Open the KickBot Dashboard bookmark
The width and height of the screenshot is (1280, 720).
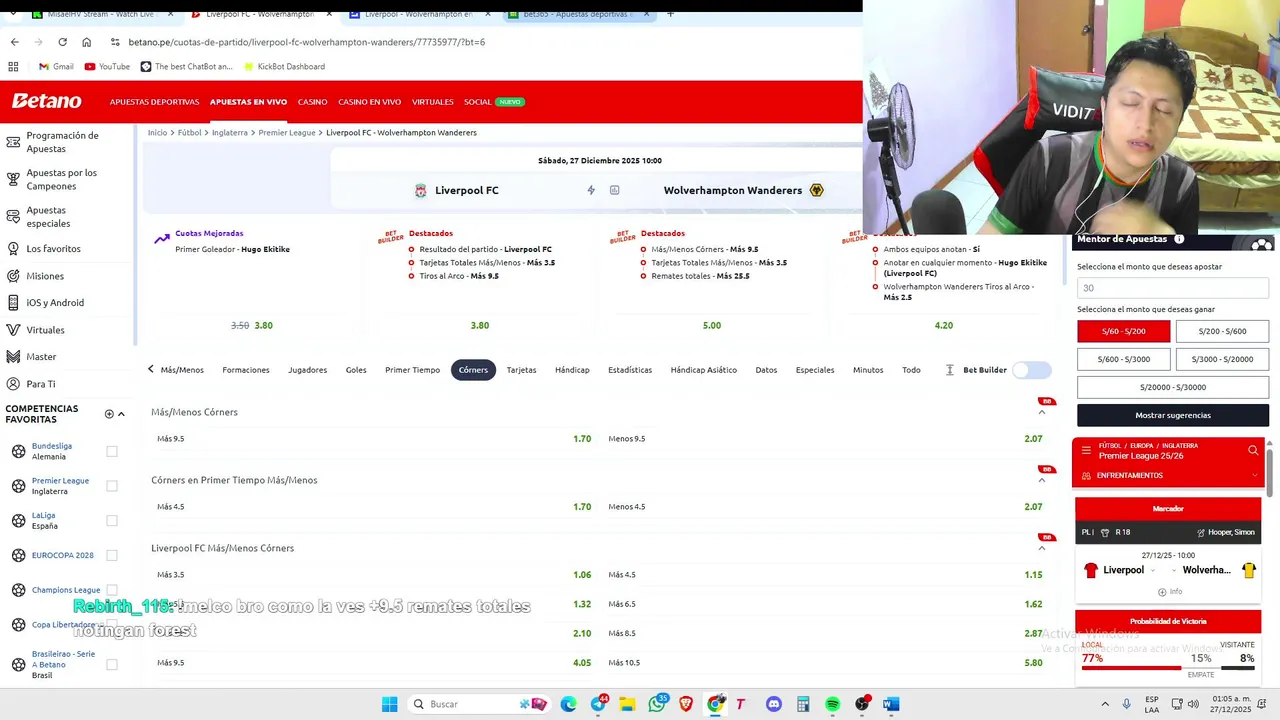tap(283, 67)
